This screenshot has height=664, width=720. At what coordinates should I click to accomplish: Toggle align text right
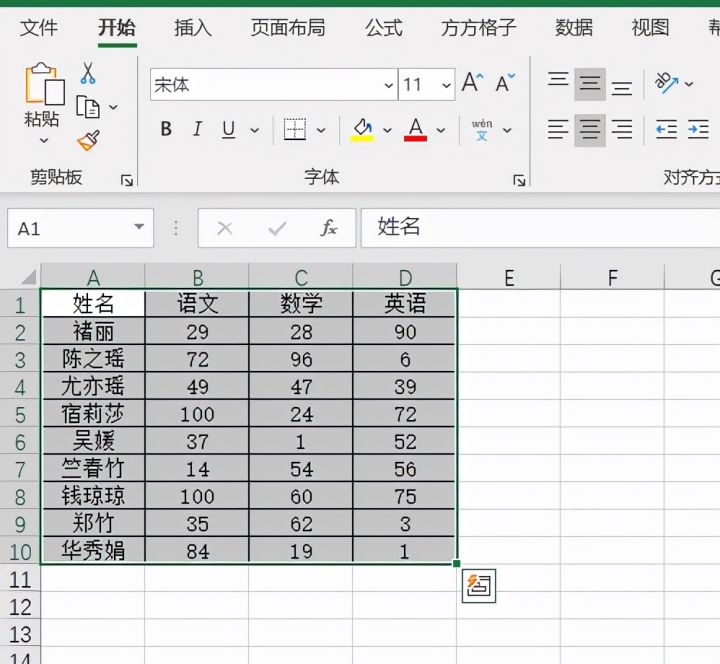tap(622, 129)
